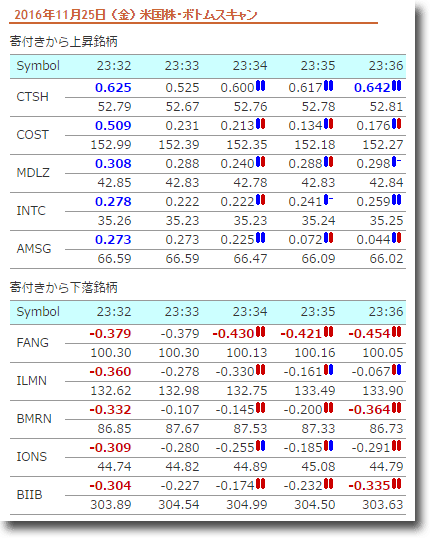Click the candlestick icon beside BIIB -0.335

(397, 484)
